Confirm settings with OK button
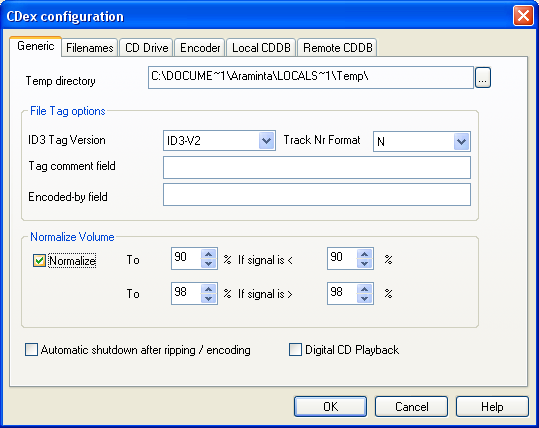The width and height of the screenshot is (539, 428). click(330, 407)
